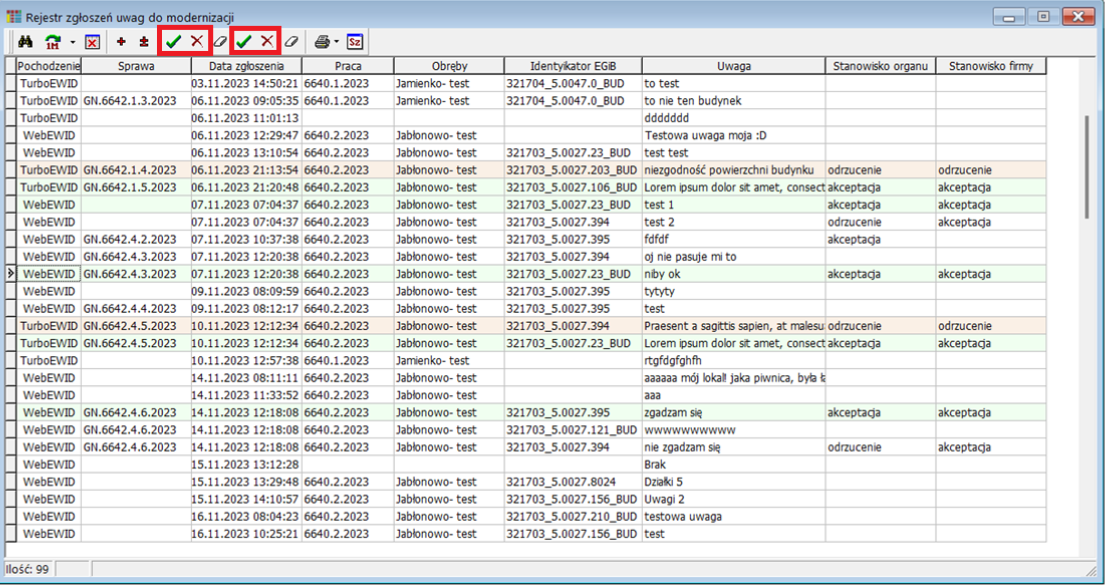
Task: Click second green checkmark accept icon
Action: coord(243,41)
